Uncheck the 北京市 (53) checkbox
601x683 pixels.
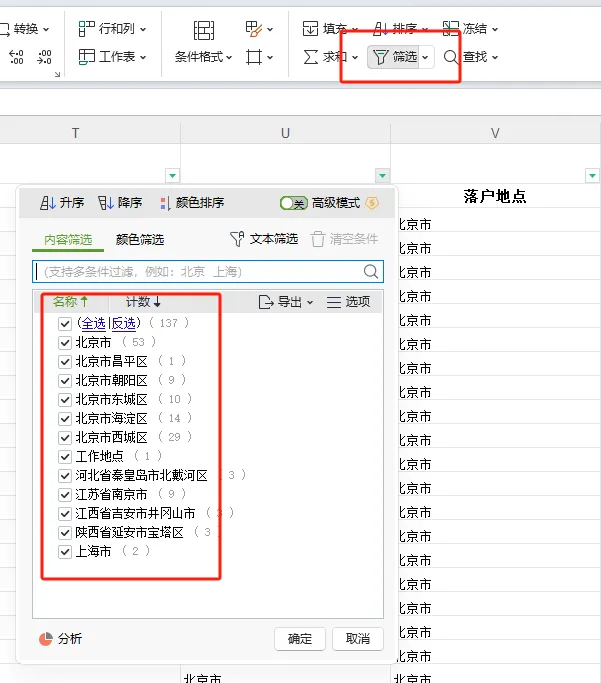65,343
